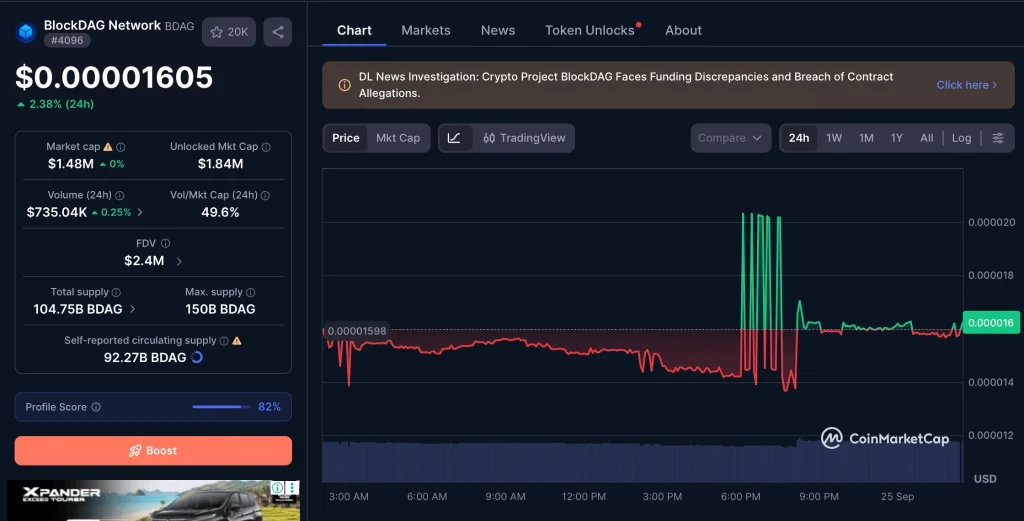Viewport: 1024px width, 521px height.
Task: Open chart settings sliders icon
Action: click(998, 138)
